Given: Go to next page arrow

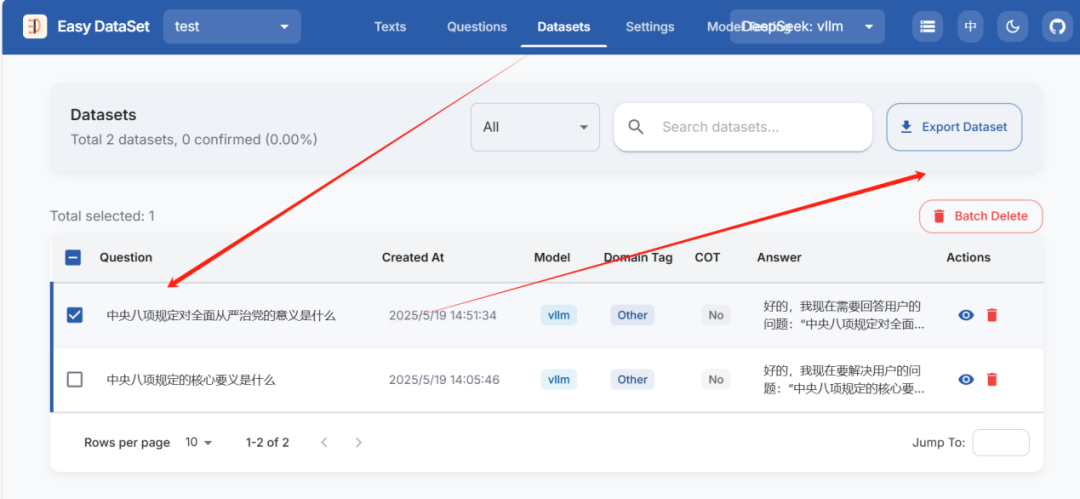Looking at the screenshot, I should click(358, 442).
